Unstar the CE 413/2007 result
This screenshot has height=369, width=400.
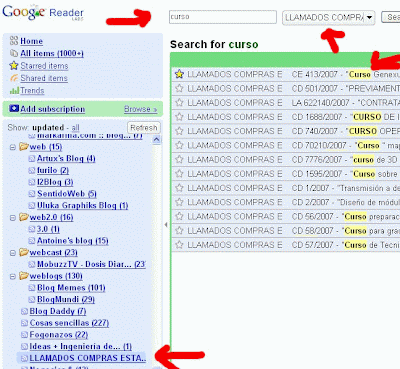pos(179,74)
